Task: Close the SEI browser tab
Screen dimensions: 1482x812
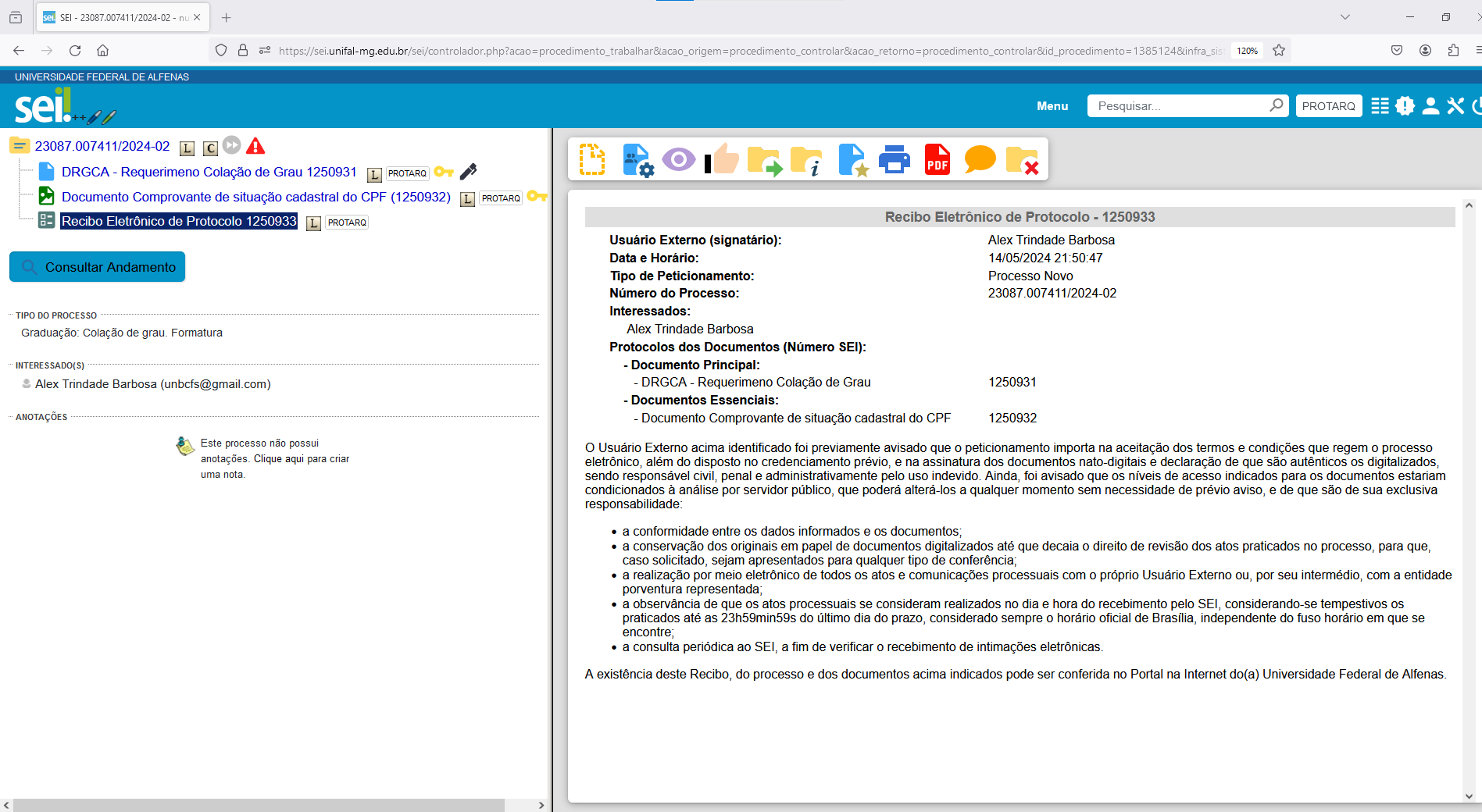Action: 197,17
